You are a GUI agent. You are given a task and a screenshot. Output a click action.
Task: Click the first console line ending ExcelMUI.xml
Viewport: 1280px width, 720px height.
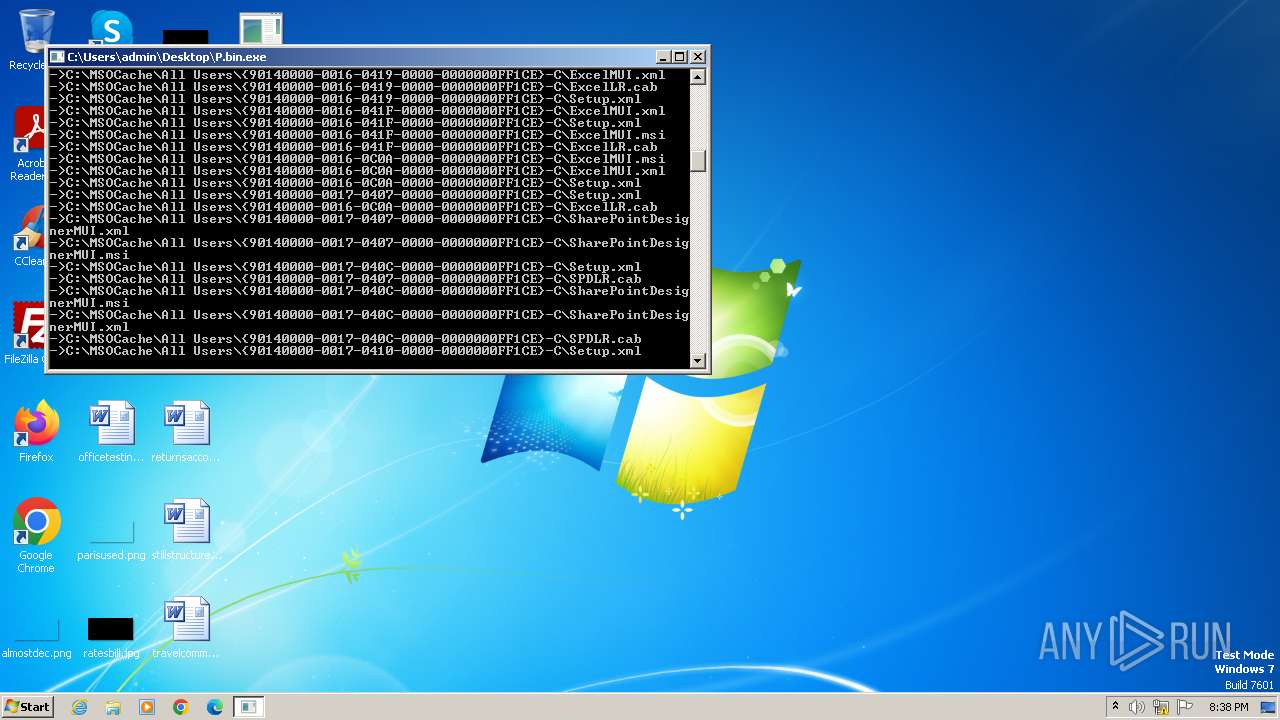coord(358,75)
